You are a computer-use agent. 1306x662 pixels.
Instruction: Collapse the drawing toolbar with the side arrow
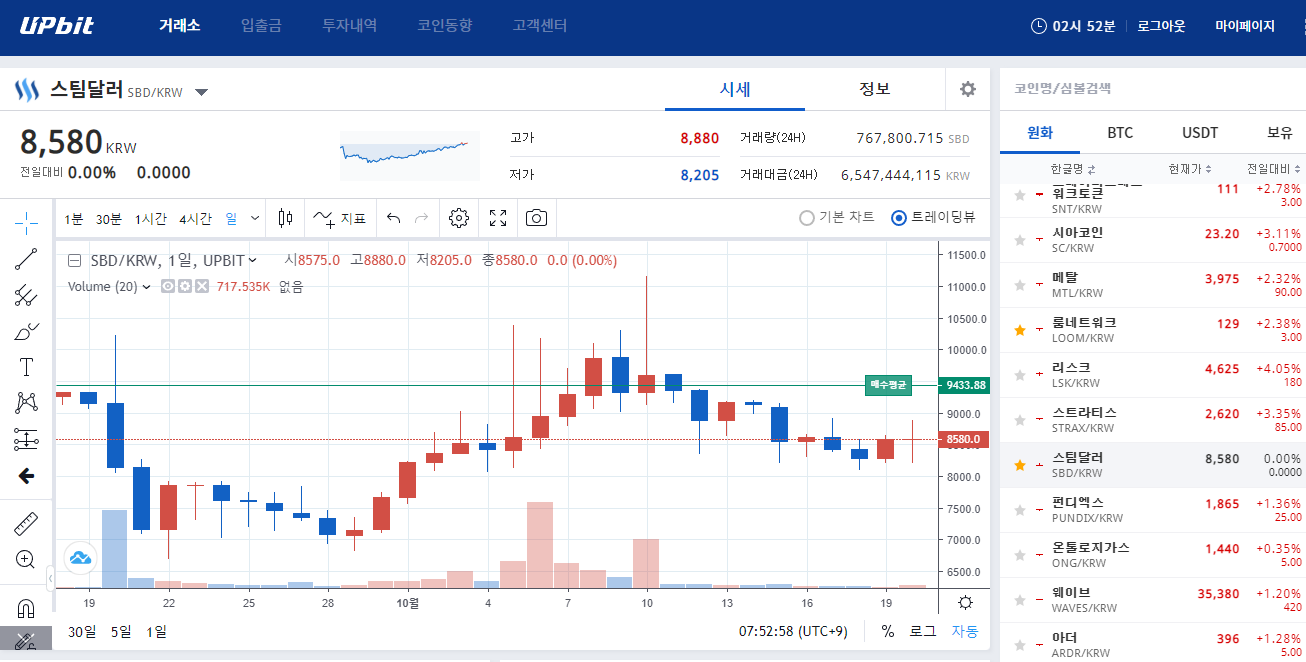(x=51, y=577)
